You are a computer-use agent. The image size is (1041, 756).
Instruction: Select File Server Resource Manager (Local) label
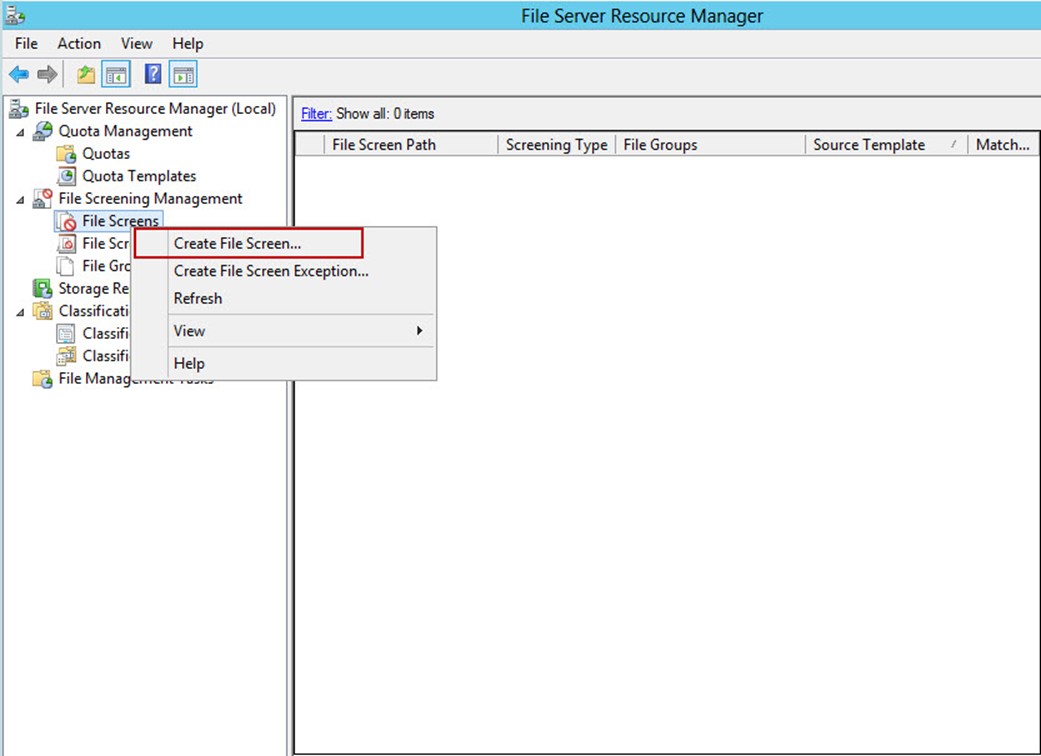click(x=155, y=109)
